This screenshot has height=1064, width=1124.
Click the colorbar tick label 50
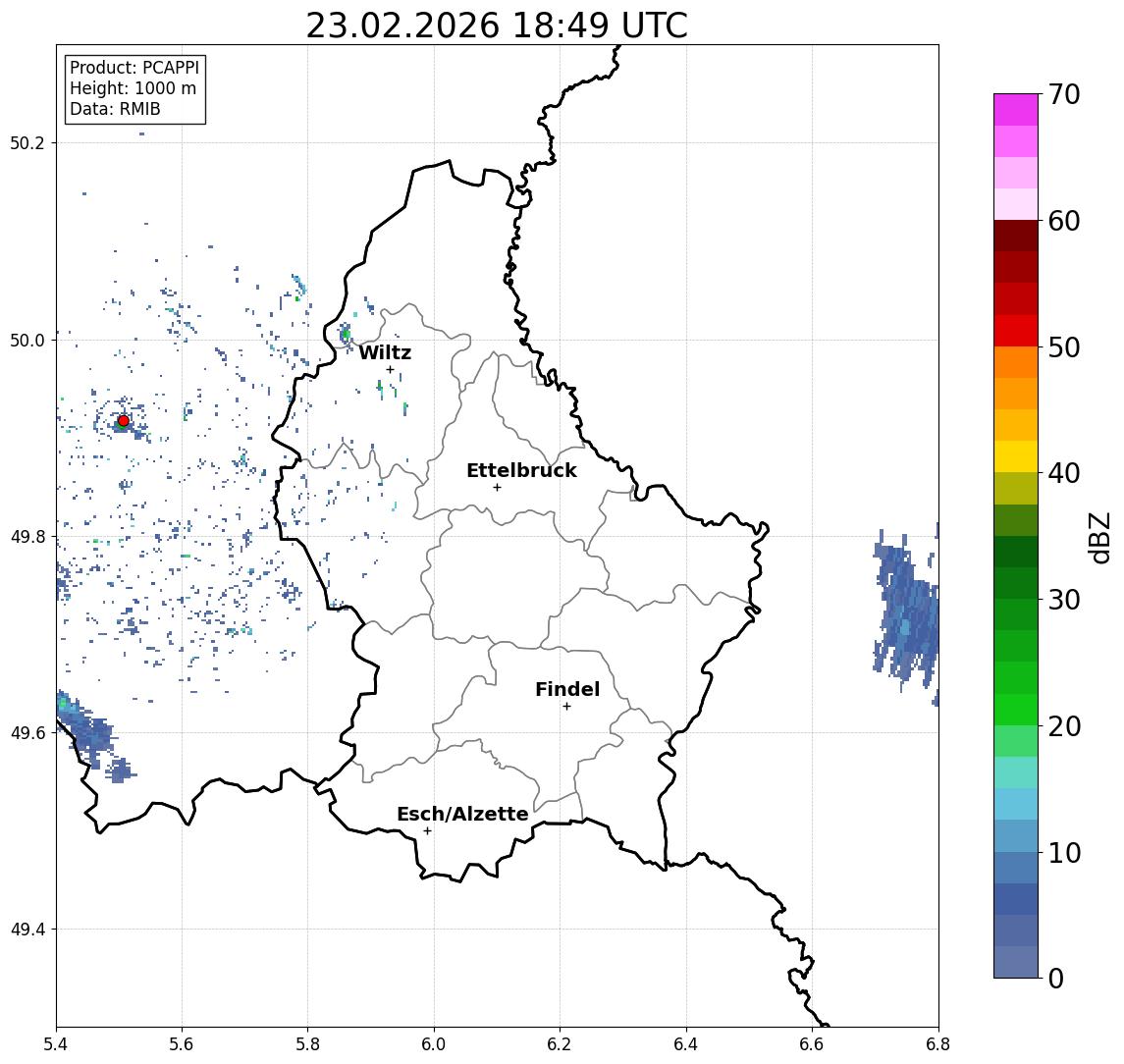point(1064,347)
